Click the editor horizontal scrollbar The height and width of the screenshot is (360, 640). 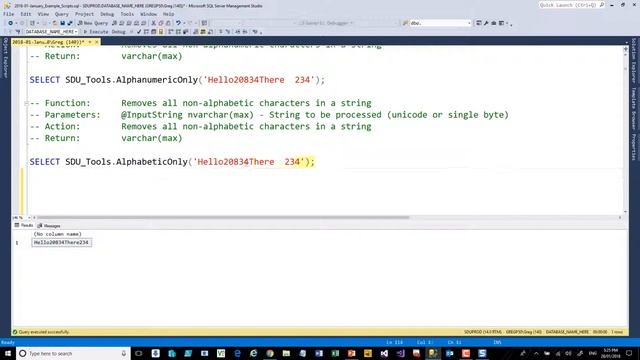click(x=222, y=218)
